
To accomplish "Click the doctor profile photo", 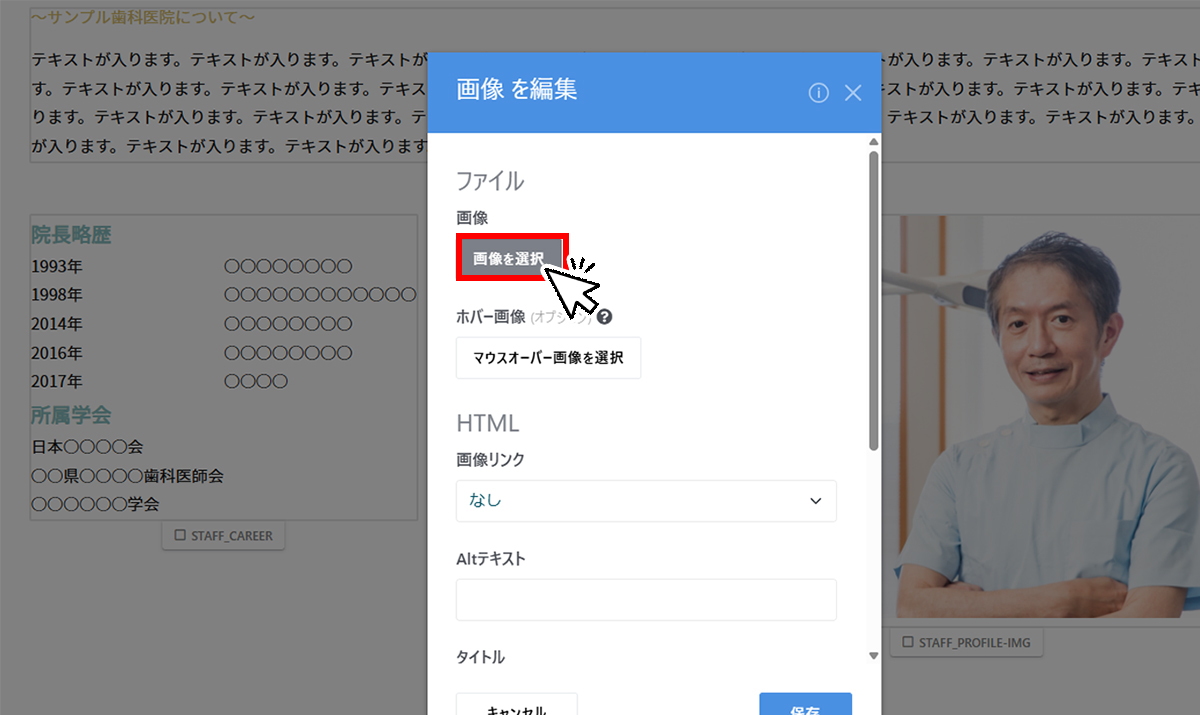I will (1047, 417).
